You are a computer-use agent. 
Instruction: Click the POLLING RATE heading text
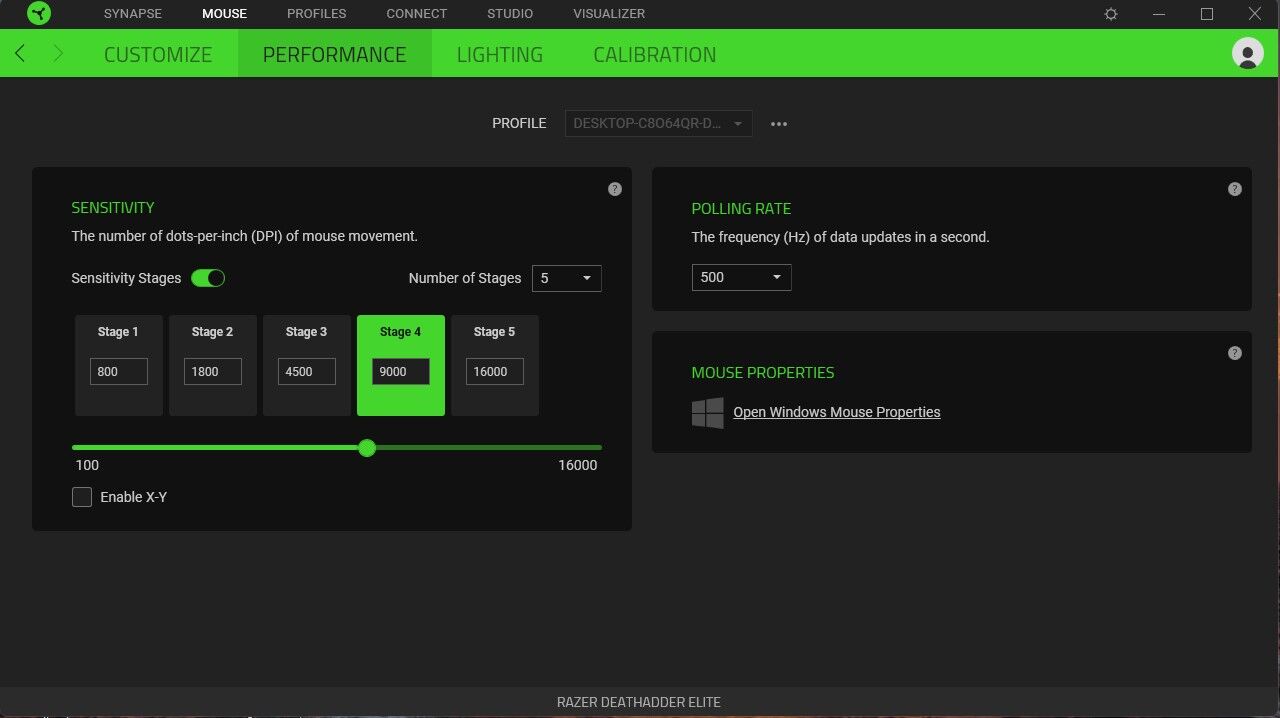coord(741,209)
